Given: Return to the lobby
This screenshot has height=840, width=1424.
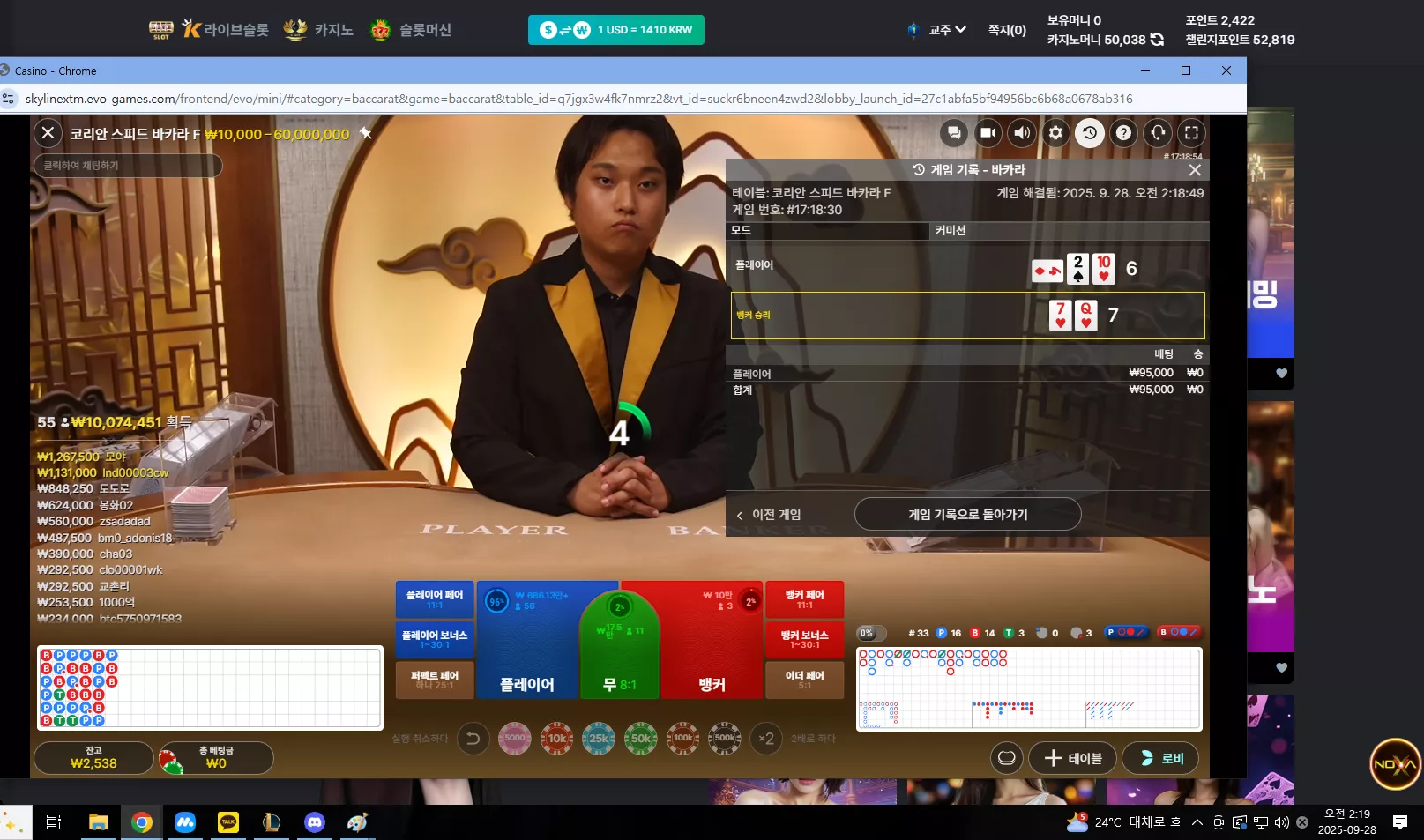Looking at the screenshot, I should click(1160, 758).
